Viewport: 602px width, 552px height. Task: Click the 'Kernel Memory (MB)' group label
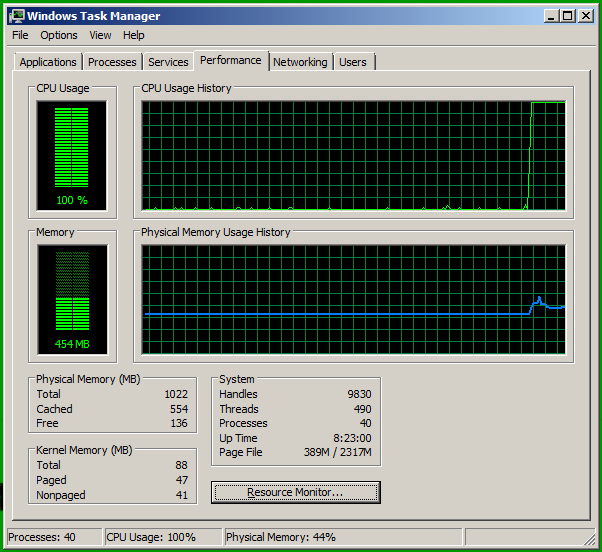[84, 450]
